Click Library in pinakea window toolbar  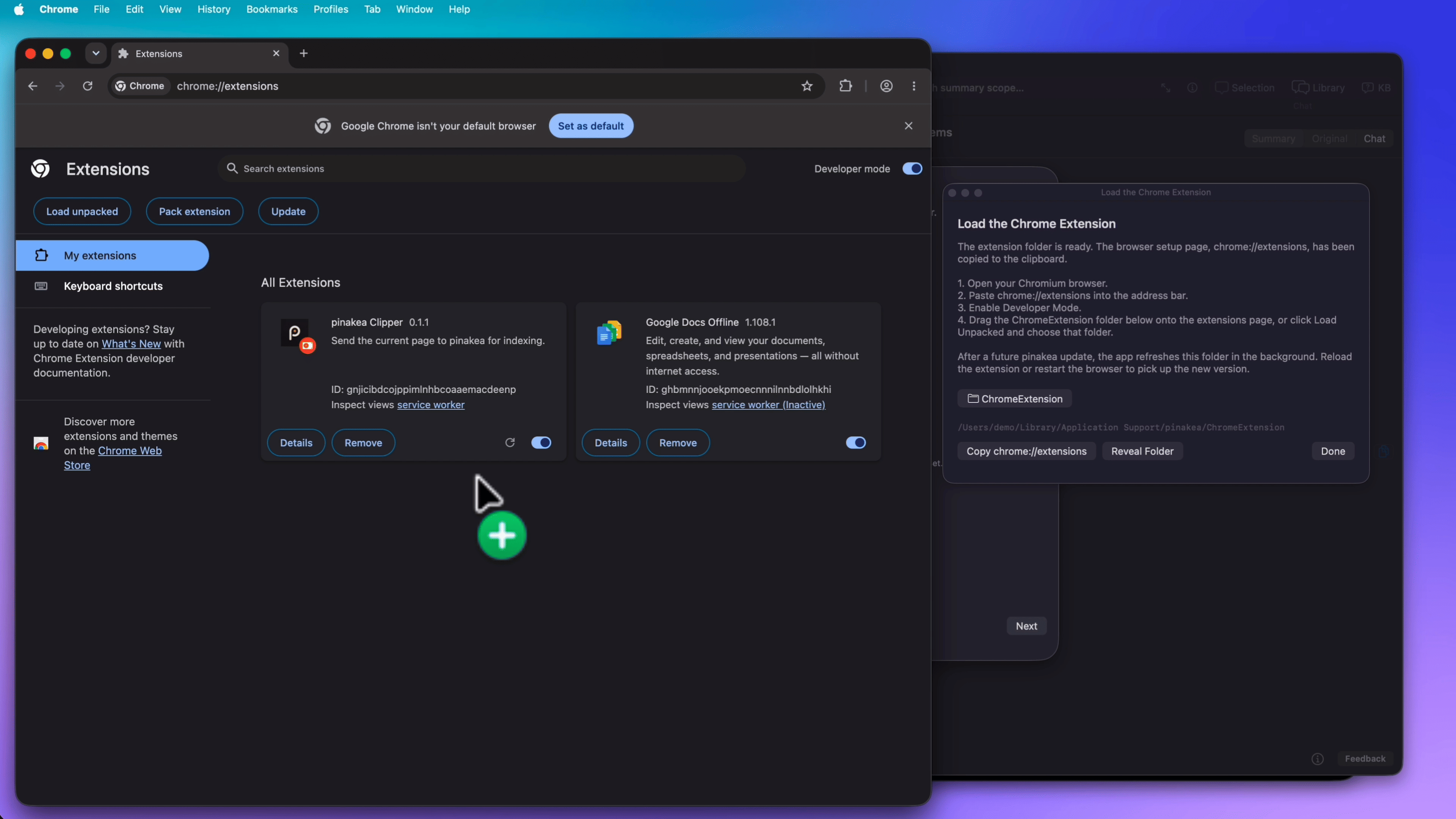1318,88
